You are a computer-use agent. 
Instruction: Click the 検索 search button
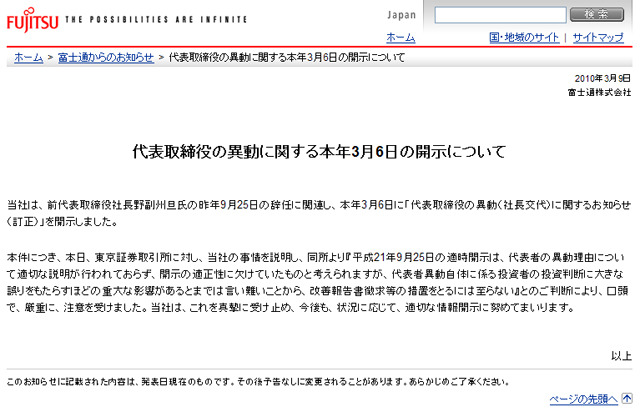tap(597, 14)
